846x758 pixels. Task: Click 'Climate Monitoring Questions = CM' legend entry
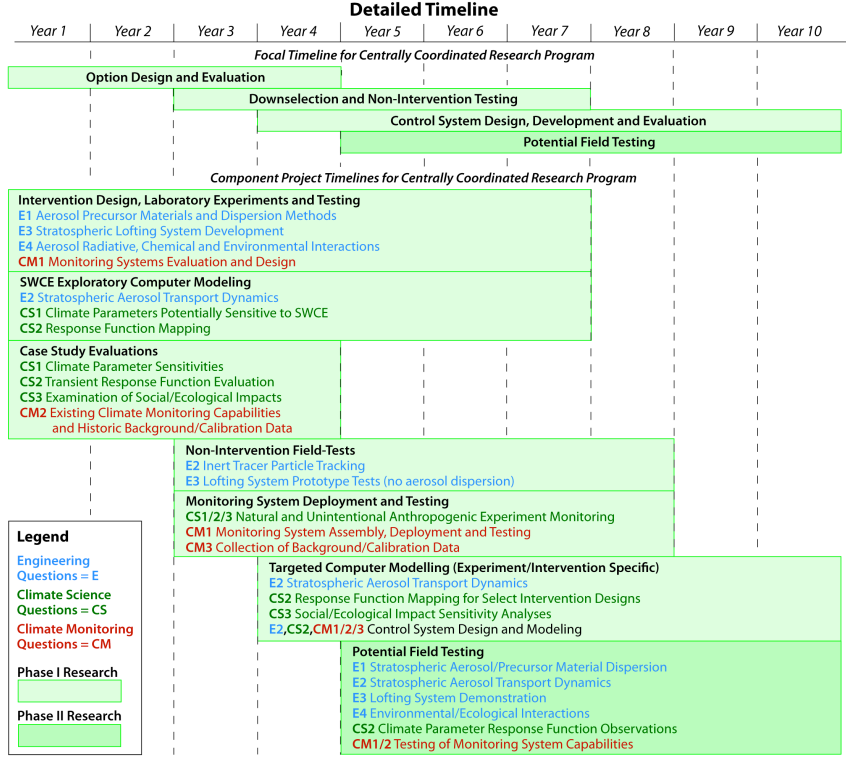(x=75, y=637)
